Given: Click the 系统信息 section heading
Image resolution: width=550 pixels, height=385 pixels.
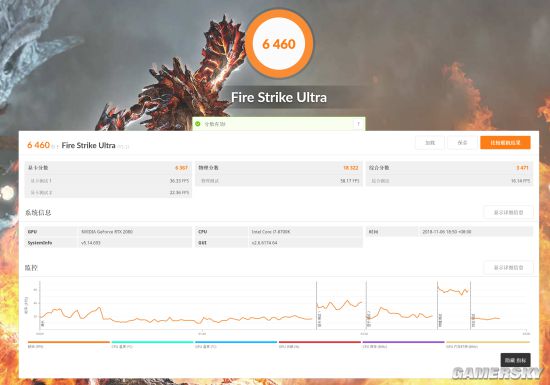Looking at the screenshot, I should coord(38,212).
